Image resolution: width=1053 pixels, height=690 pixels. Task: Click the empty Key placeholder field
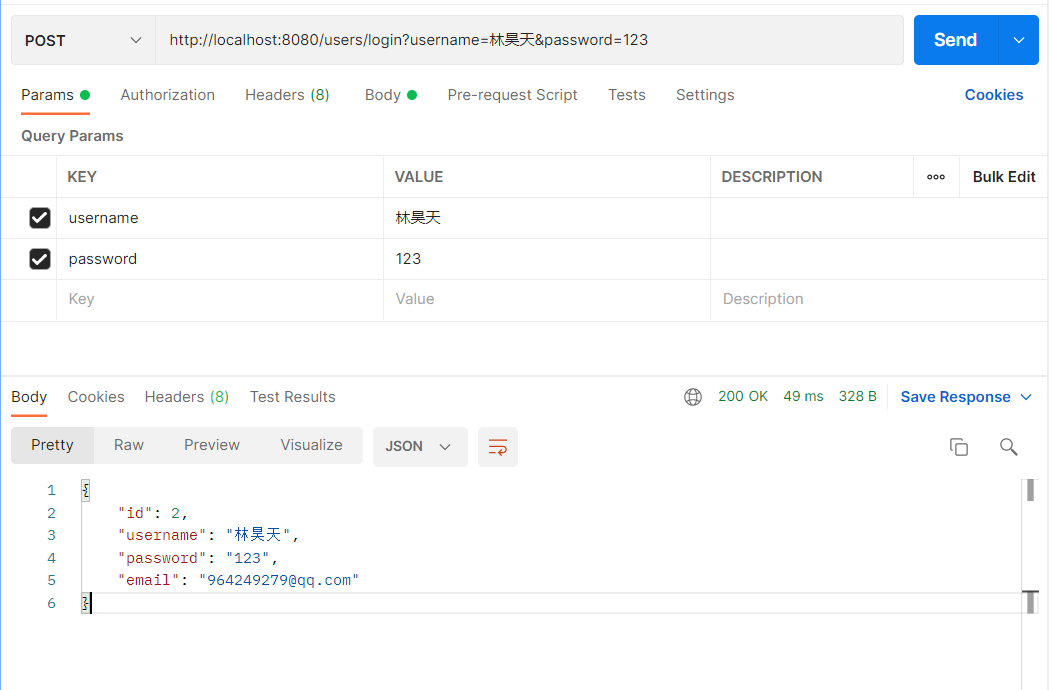pos(220,299)
